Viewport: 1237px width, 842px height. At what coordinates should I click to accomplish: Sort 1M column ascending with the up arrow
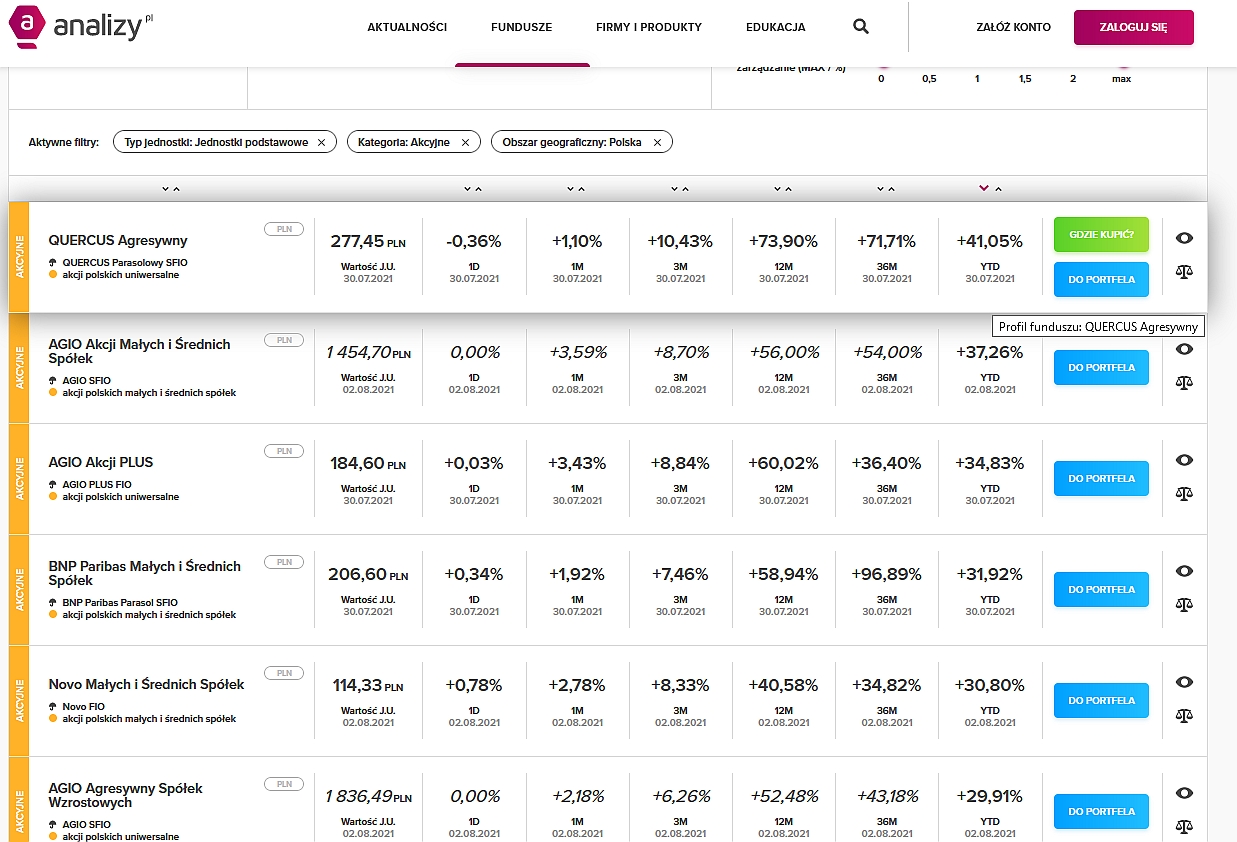[x=582, y=188]
